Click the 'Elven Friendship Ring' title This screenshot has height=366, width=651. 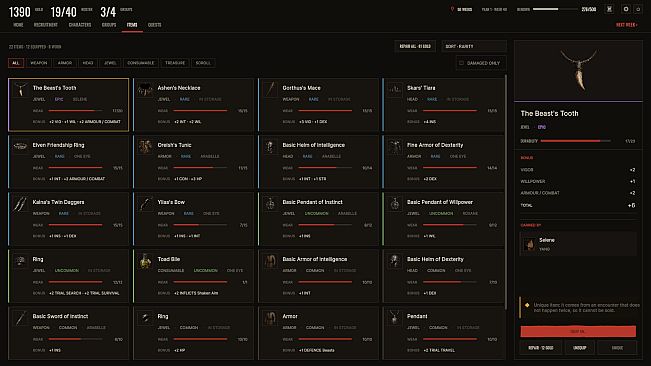[58, 145]
